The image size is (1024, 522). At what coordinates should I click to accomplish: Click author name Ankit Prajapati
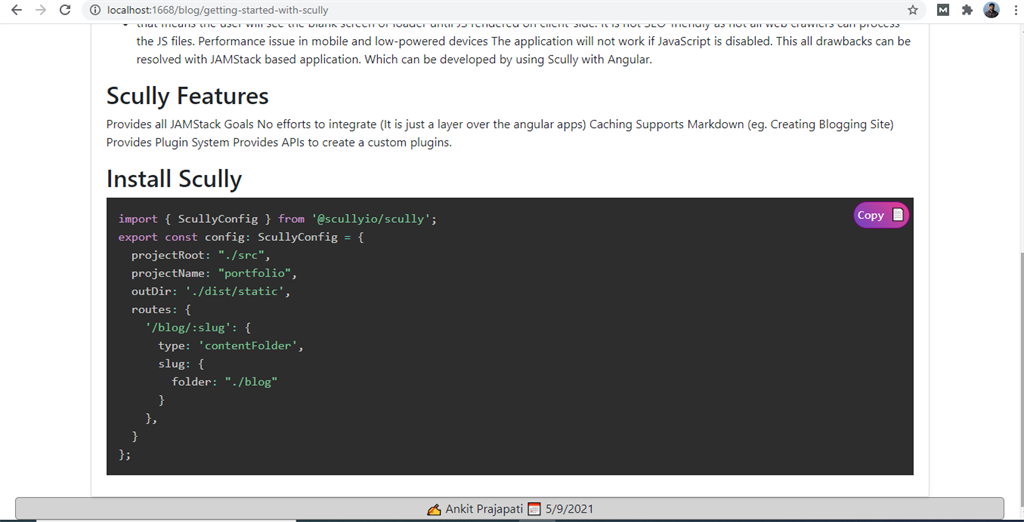tap(484, 508)
